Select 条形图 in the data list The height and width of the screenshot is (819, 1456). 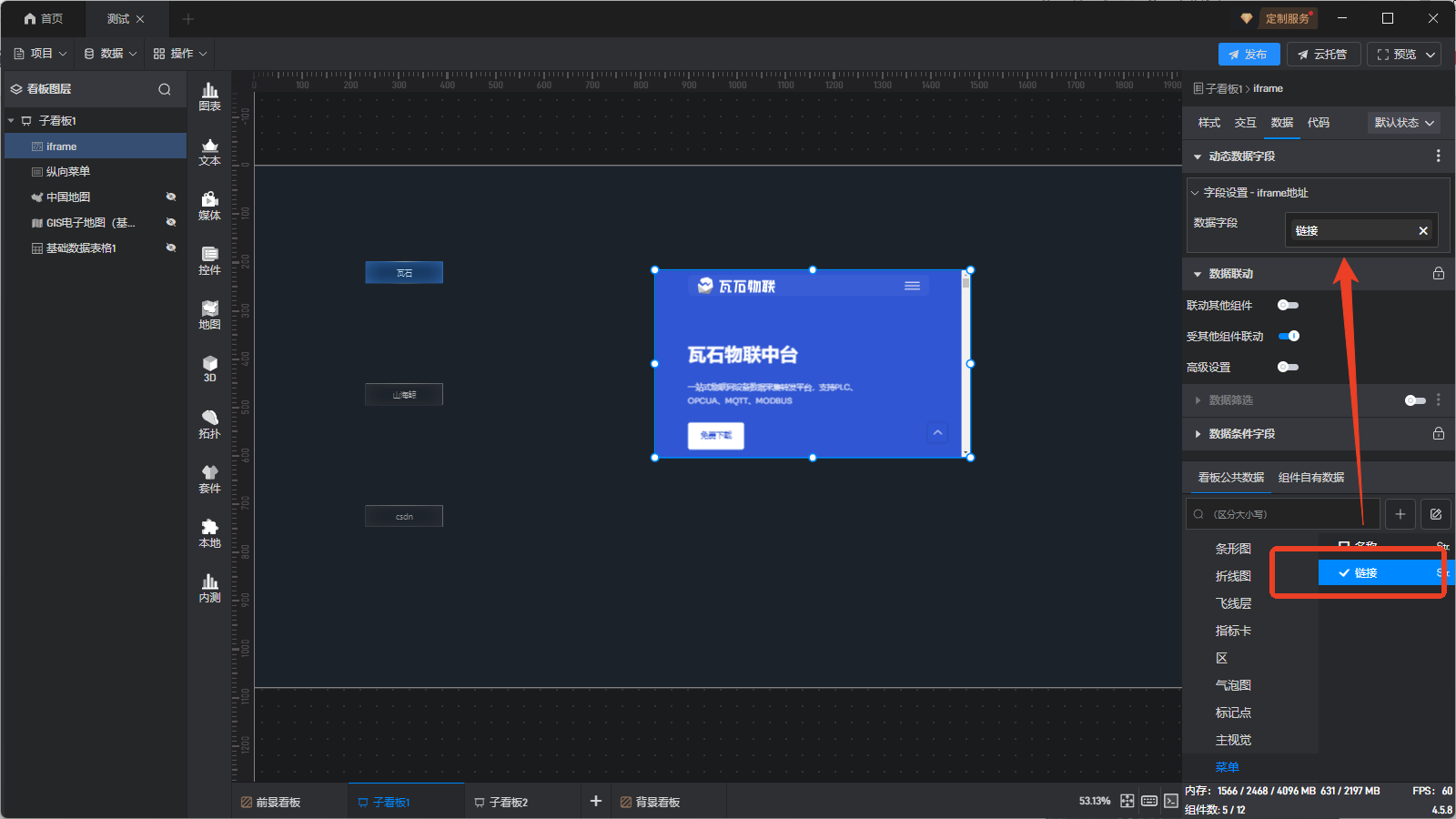tap(1233, 549)
